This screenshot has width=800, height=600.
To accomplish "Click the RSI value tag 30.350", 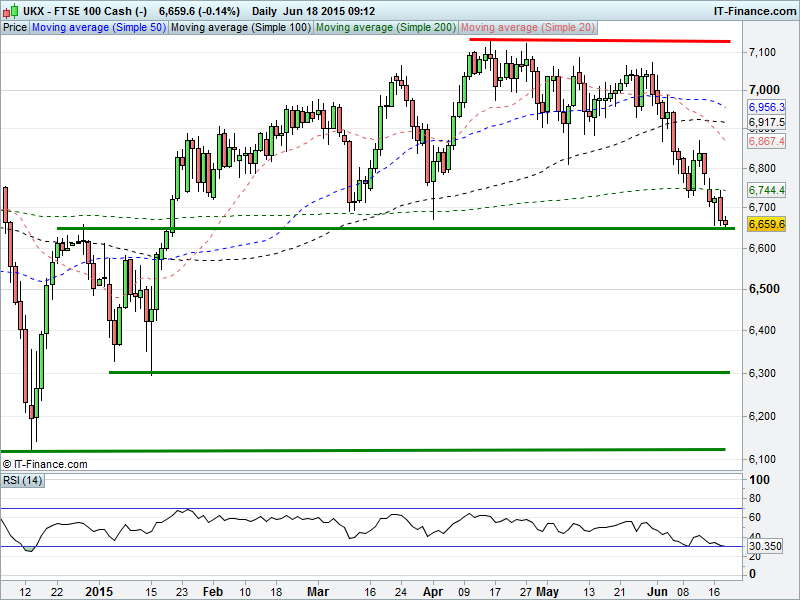I will 764,547.
